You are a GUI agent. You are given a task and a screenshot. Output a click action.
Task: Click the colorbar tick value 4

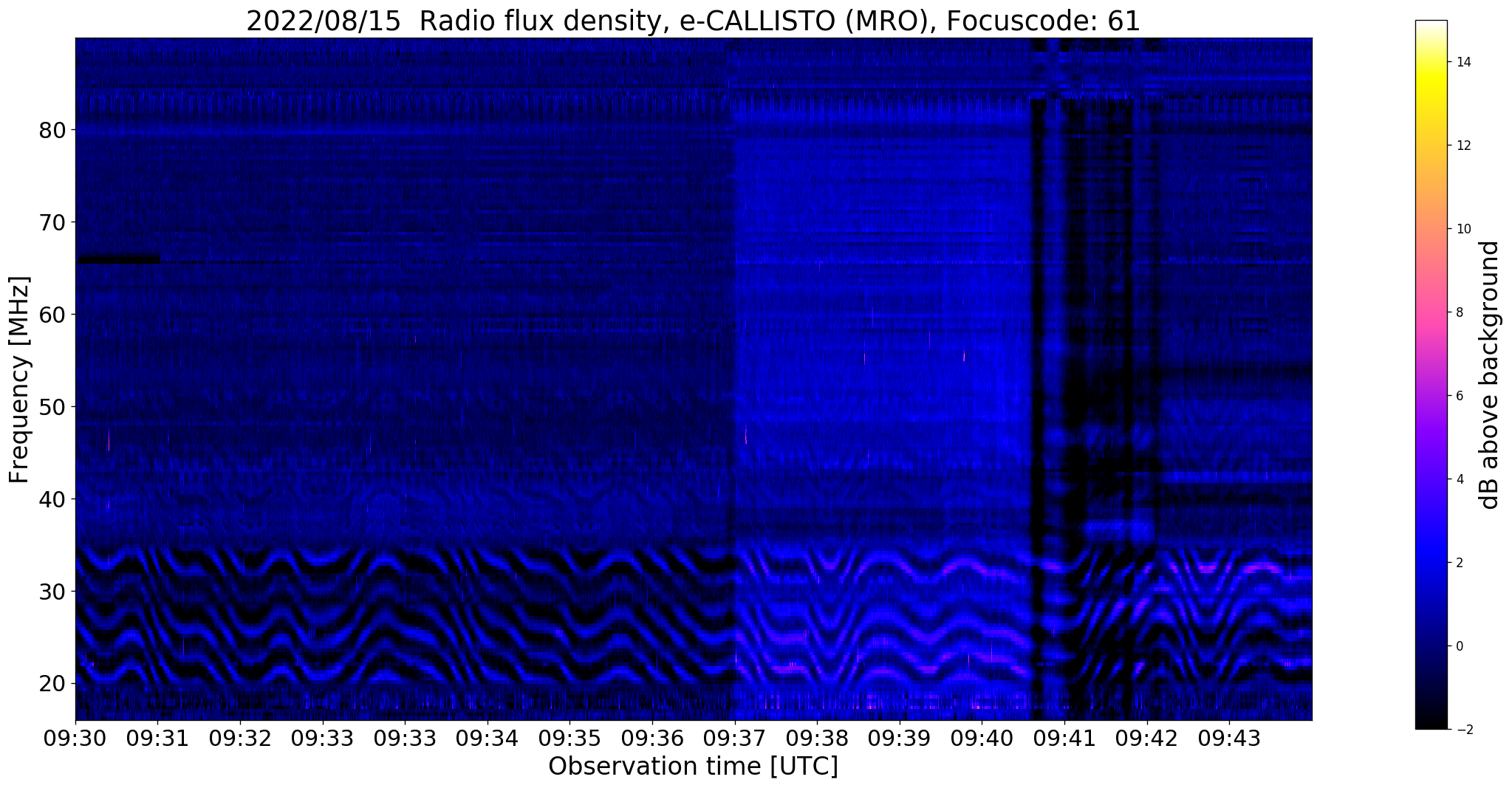1459,479
